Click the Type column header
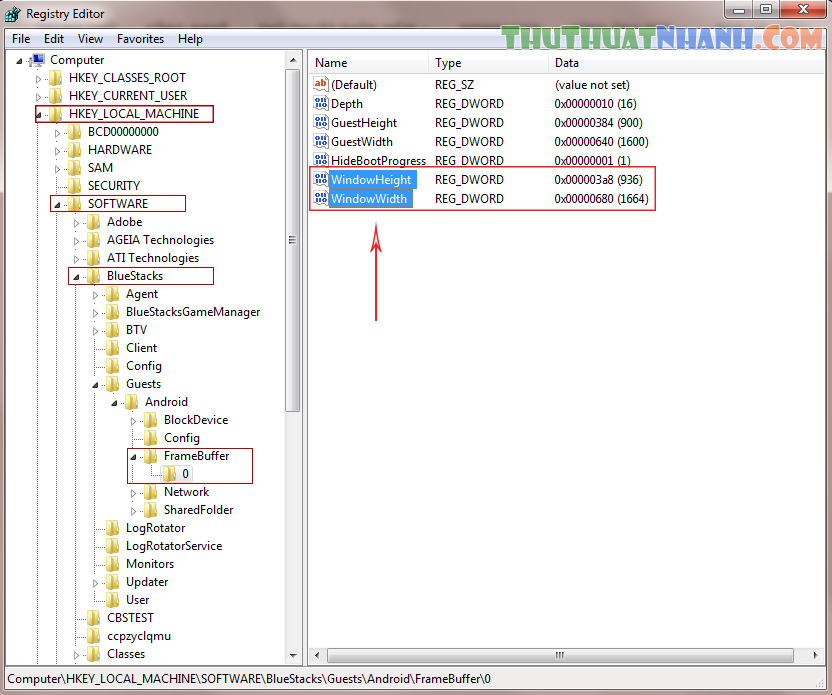The image size is (832, 695). pyautogui.click(x=488, y=63)
